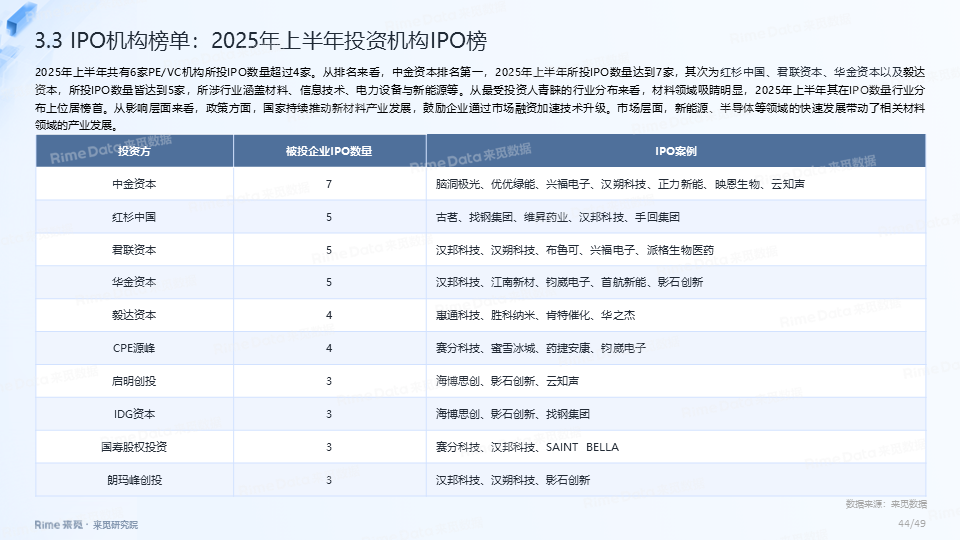Click the '君联资本' investor cell
Viewport: 960px width, 540px height.
134,250
